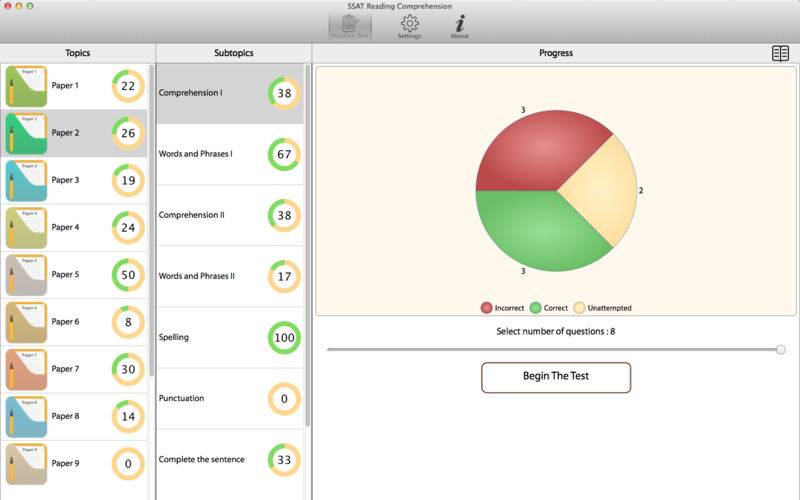
Task: Select the Paper 6 topic label
Action: point(65,321)
